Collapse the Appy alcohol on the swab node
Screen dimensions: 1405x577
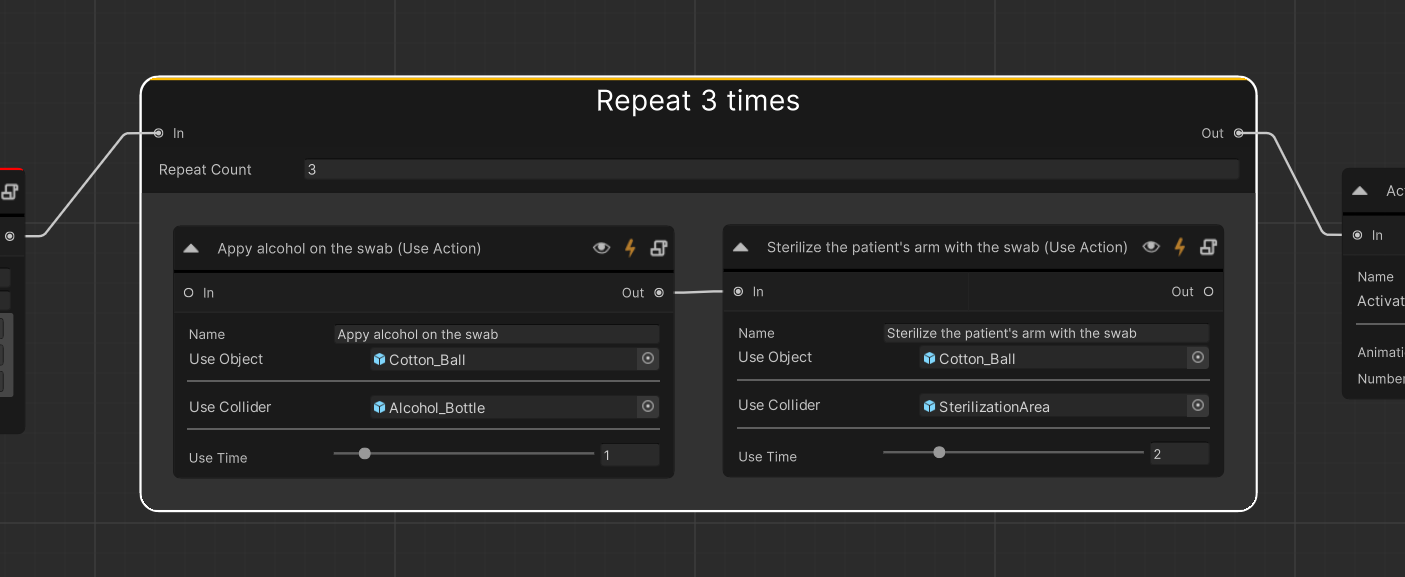[x=191, y=247]
